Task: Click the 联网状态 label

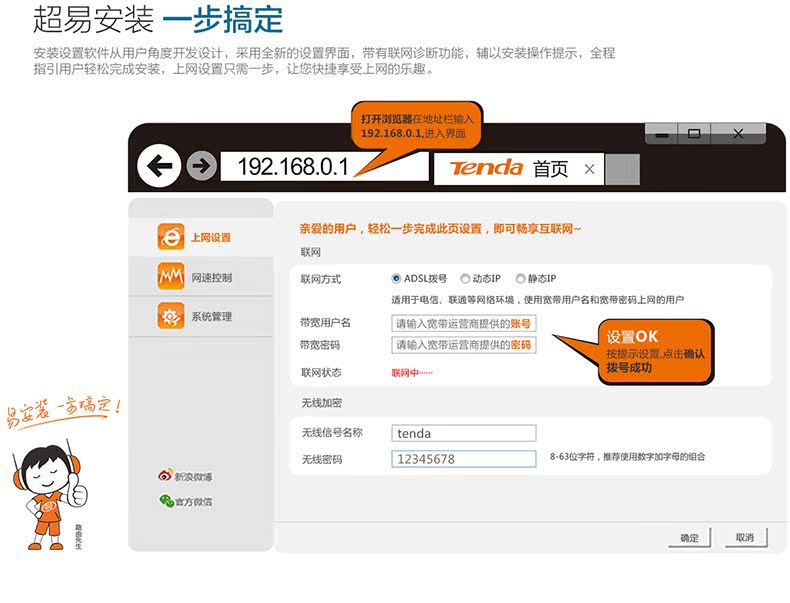Action: pyautogui.click(x=321, y=373)
